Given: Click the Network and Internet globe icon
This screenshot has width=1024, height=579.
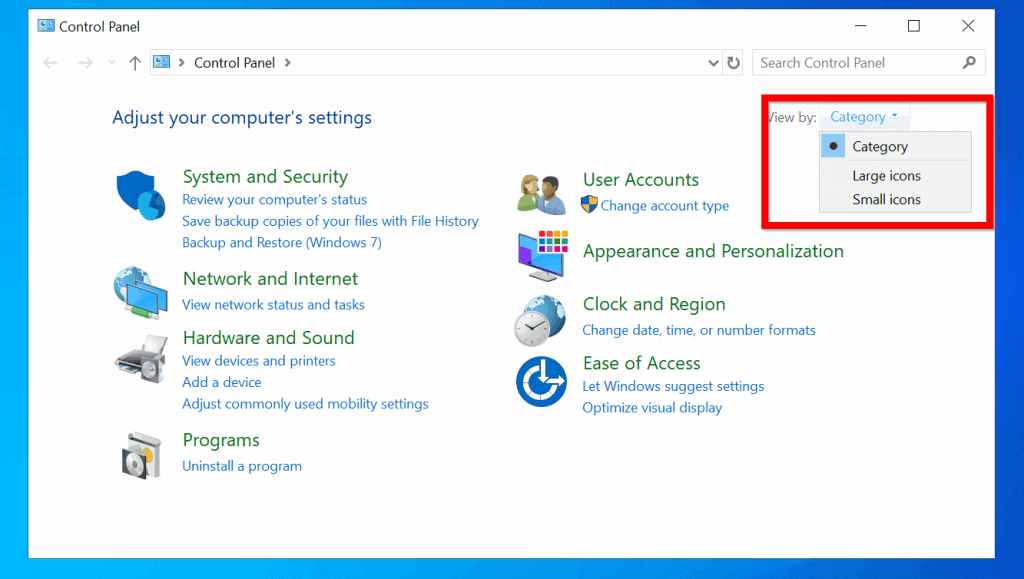Looking at the screenshot, I should point(140,292).
